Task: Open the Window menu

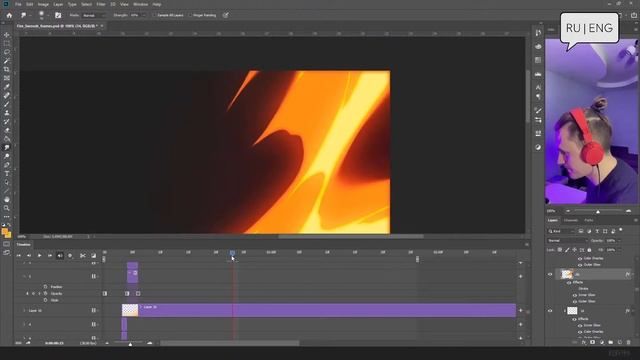Action: [x=140, y=4]
